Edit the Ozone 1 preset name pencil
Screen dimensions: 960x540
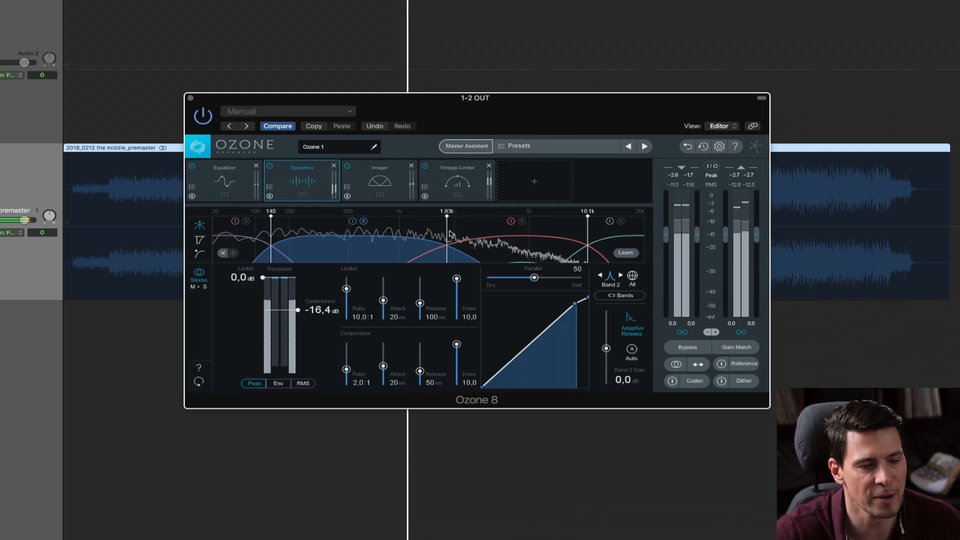pyautogui.click(x=373, y=147)
